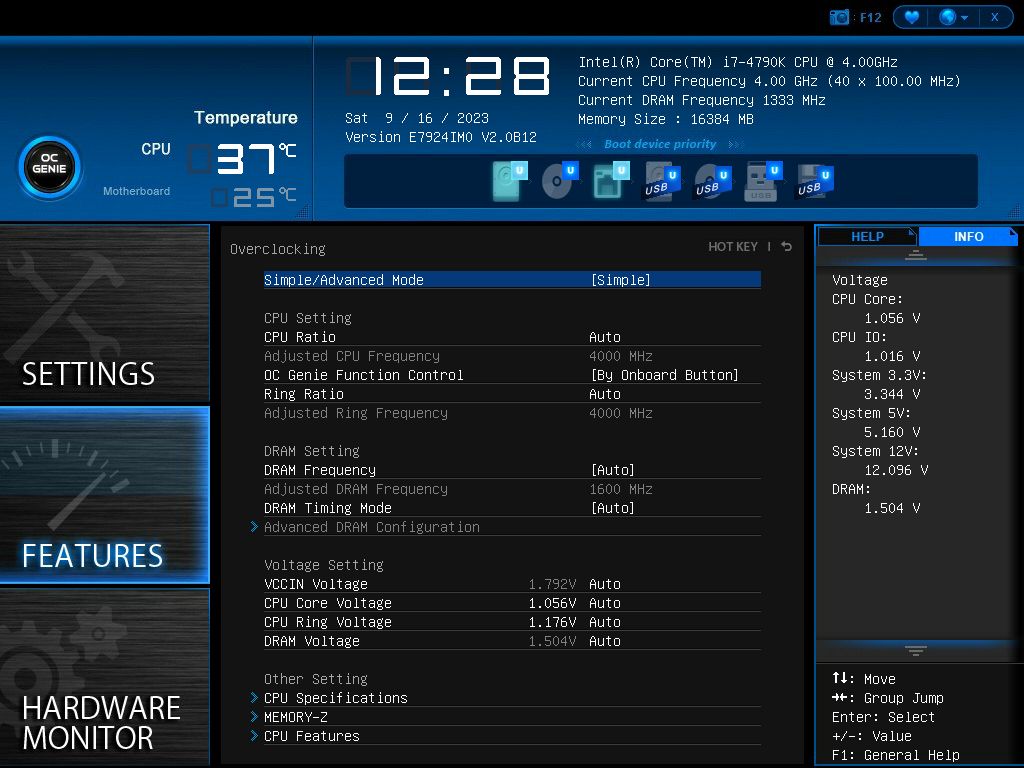Click the CPU IO 1.016 V reading
This screenshot has width=1024, height=768.
[892, 356]
